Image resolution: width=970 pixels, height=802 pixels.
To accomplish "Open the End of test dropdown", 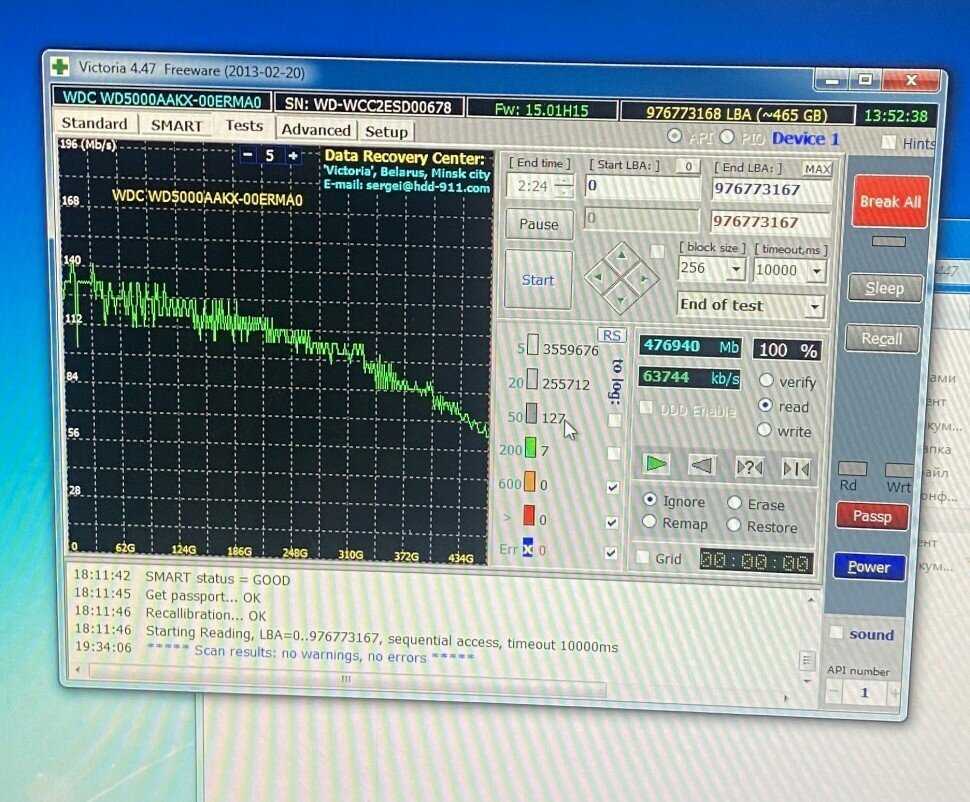I will 814,307.
